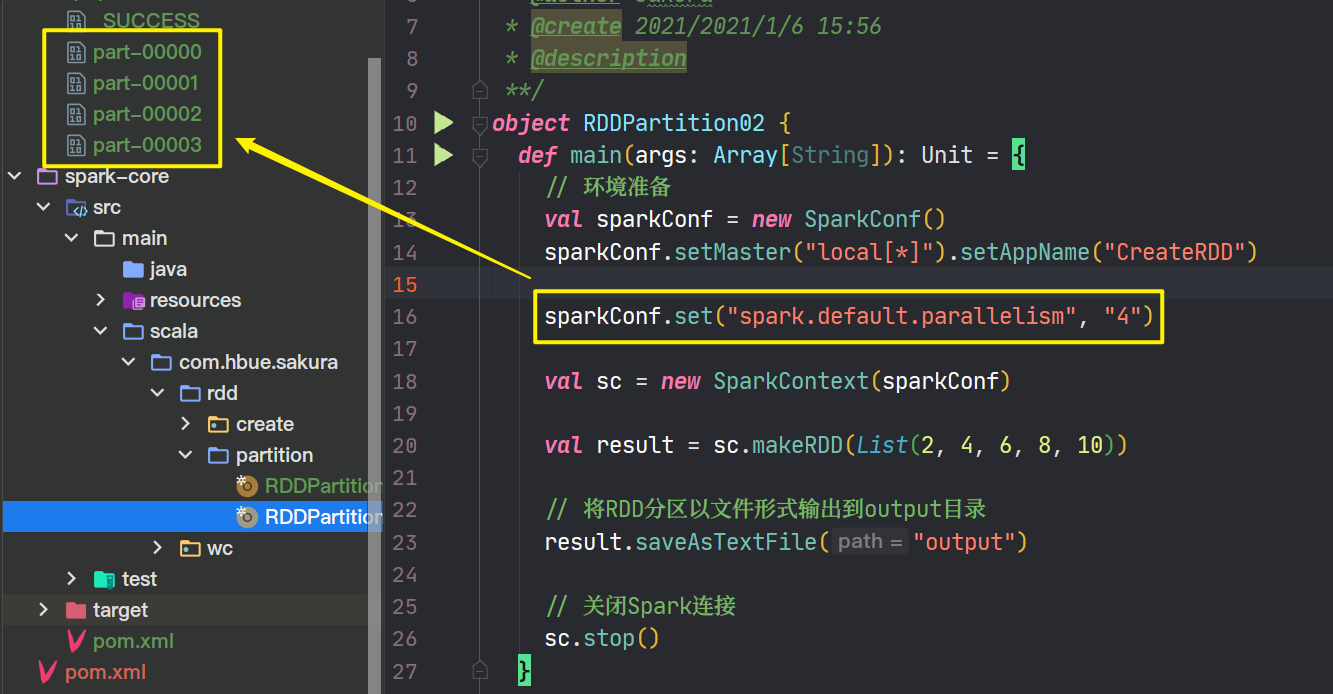This screenshot has height=694, width=1333.
Task: Collapse the scala folder chevron
Action: tap(100, 332)
